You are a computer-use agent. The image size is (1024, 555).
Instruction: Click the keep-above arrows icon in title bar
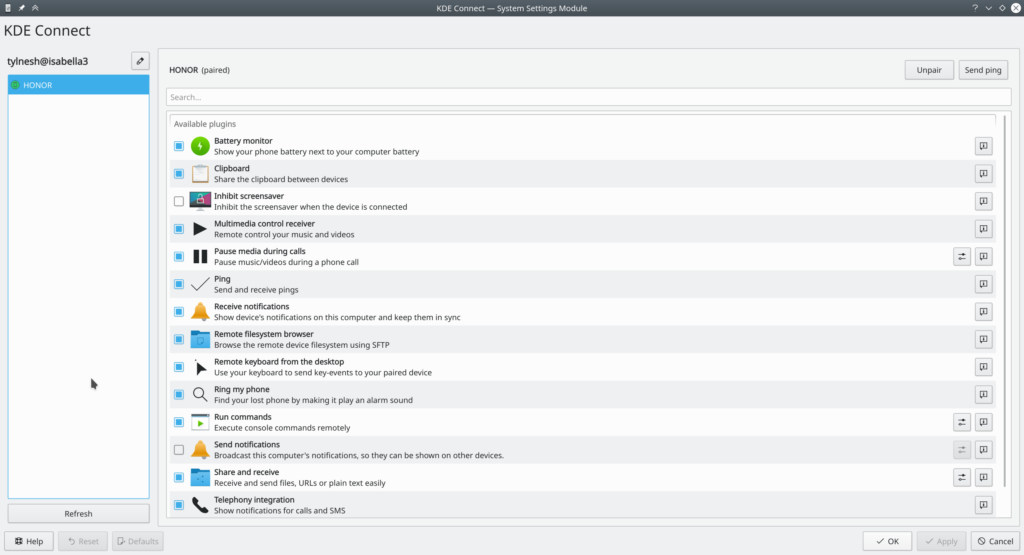tap(35, 8)
